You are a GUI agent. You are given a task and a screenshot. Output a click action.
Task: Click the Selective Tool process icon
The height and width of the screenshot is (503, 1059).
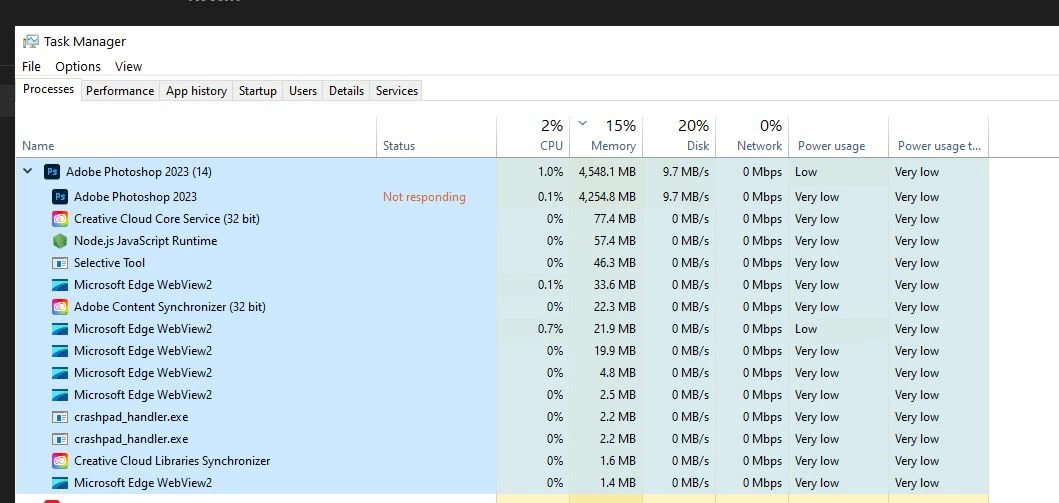pos(60,263)
